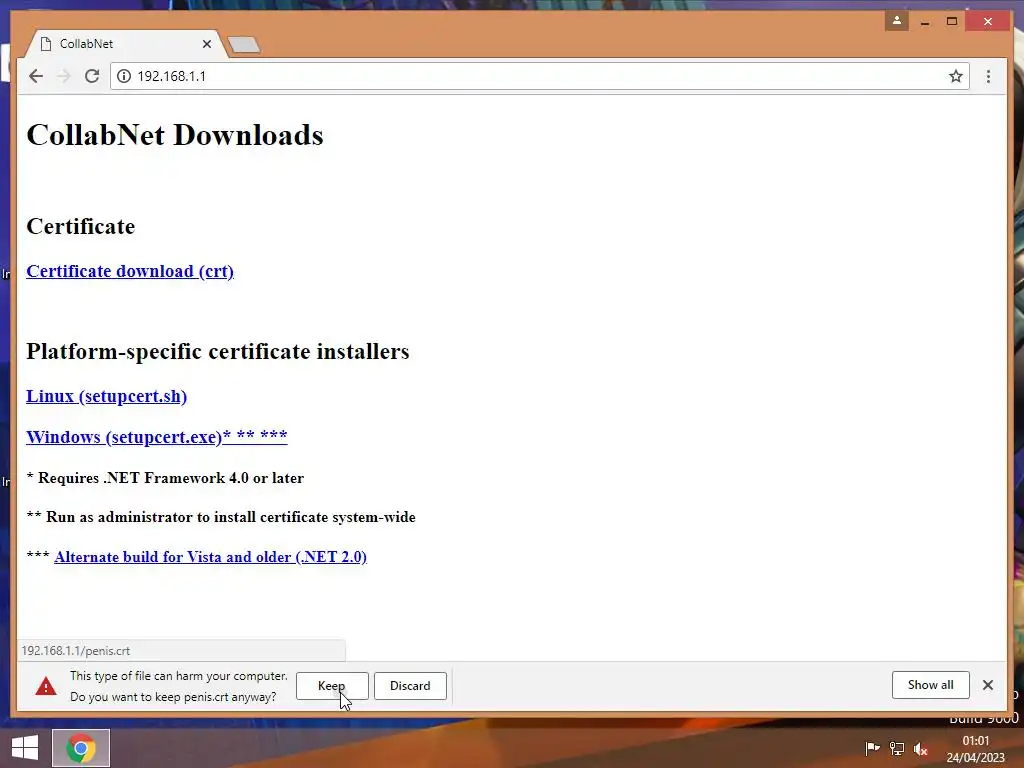Open Windows (setupcert.exe) link
This screenshot has width=1024, height=768.
pos(157,436)
